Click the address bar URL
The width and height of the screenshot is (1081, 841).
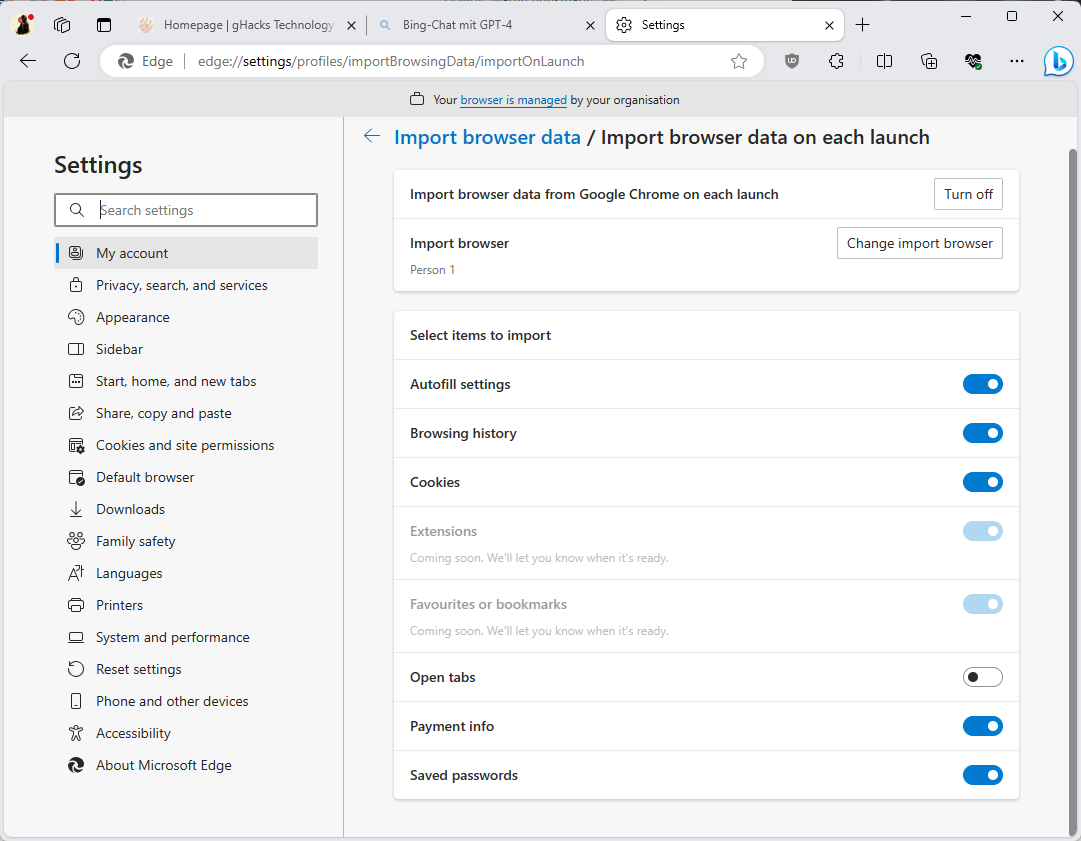click(391, 61)
